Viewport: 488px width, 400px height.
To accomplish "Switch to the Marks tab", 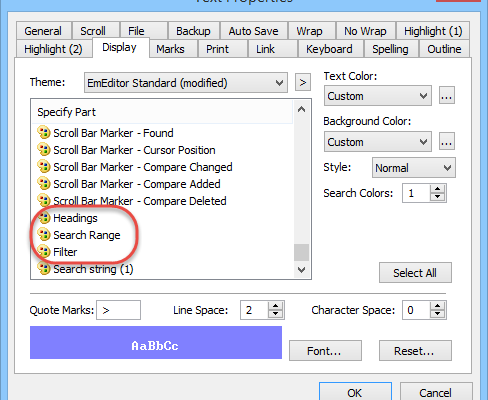I will 170,49.
